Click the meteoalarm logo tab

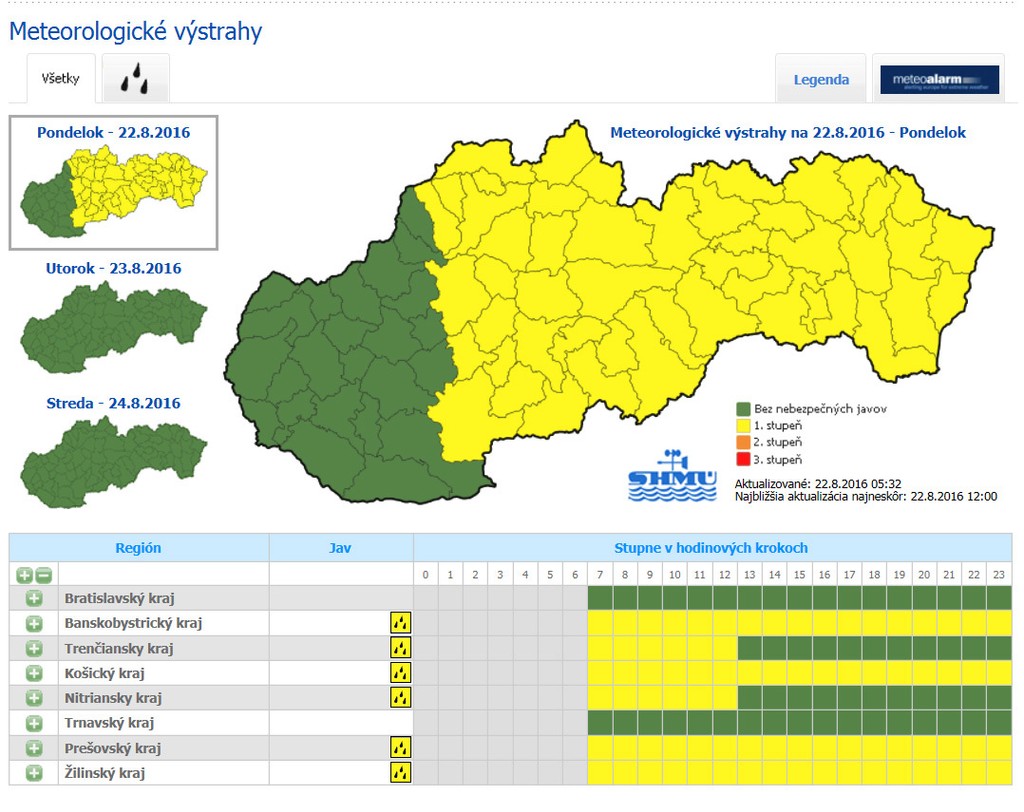click(x=938, y=79)
